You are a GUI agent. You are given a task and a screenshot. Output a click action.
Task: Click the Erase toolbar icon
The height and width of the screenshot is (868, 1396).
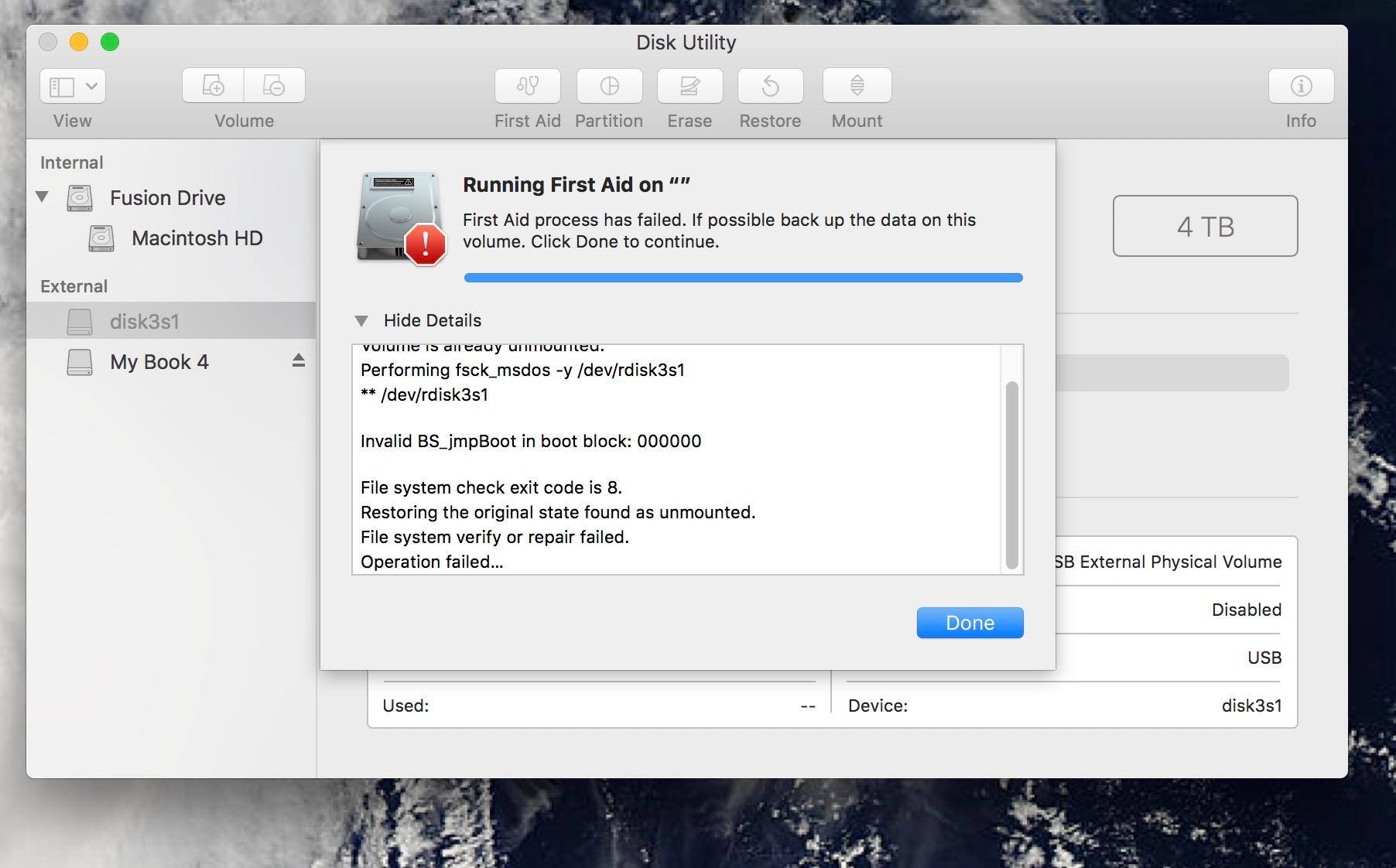[x=690, y=86]
